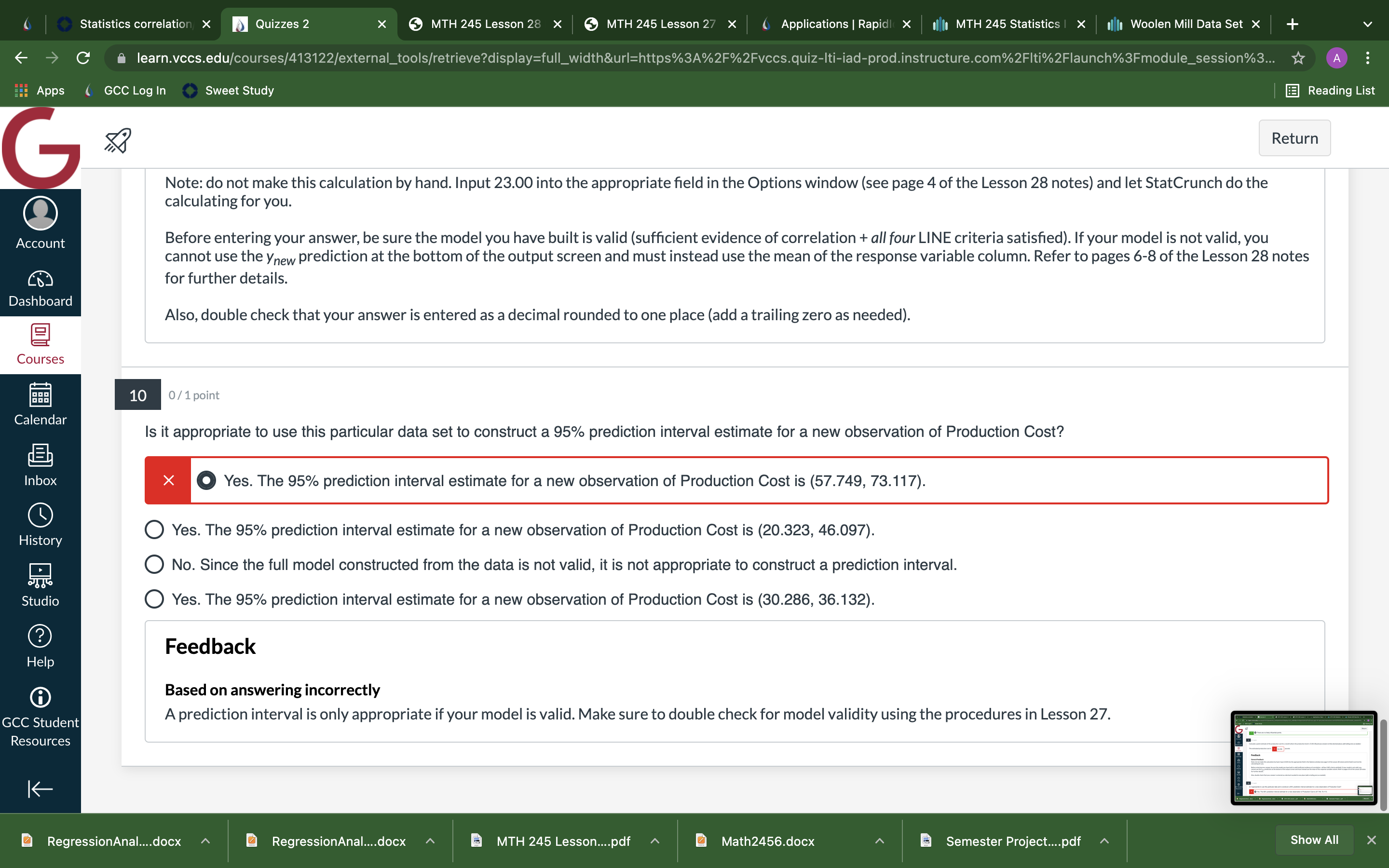
Task: Open Courses in the sidebar
Action: 40,345
